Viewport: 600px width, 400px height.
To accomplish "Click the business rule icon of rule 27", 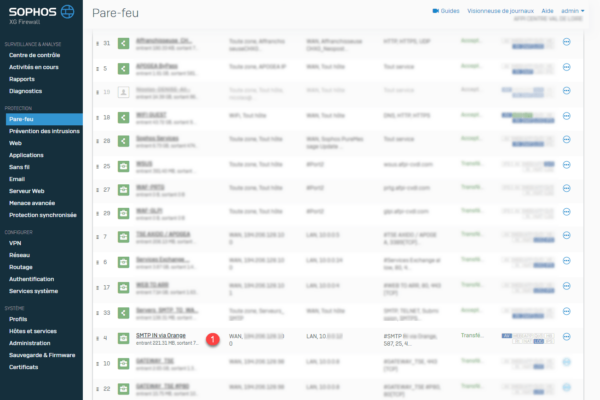I will pyautogui.click(x=123, y=190).
